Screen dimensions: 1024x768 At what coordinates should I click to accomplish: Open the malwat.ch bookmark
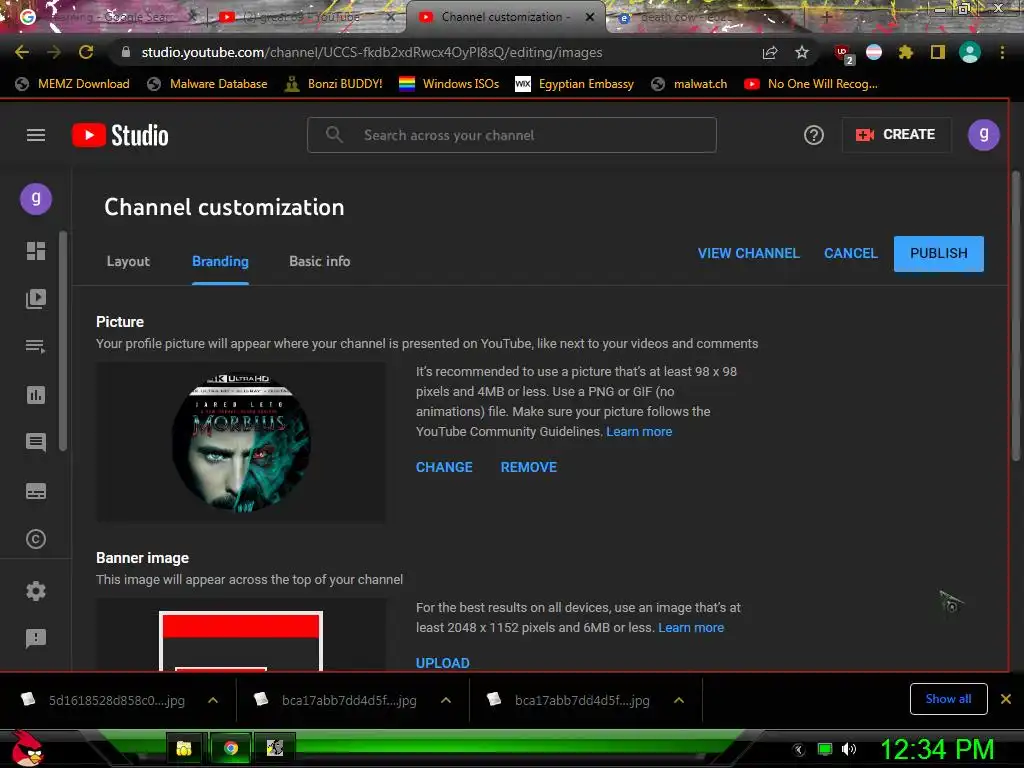coord(689,84)
